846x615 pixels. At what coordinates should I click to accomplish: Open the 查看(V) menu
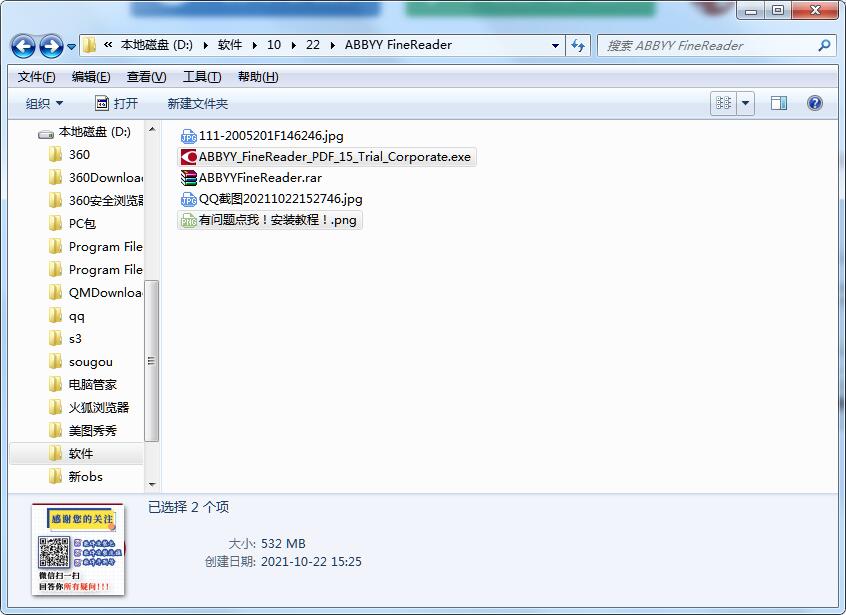pos(146,77)
